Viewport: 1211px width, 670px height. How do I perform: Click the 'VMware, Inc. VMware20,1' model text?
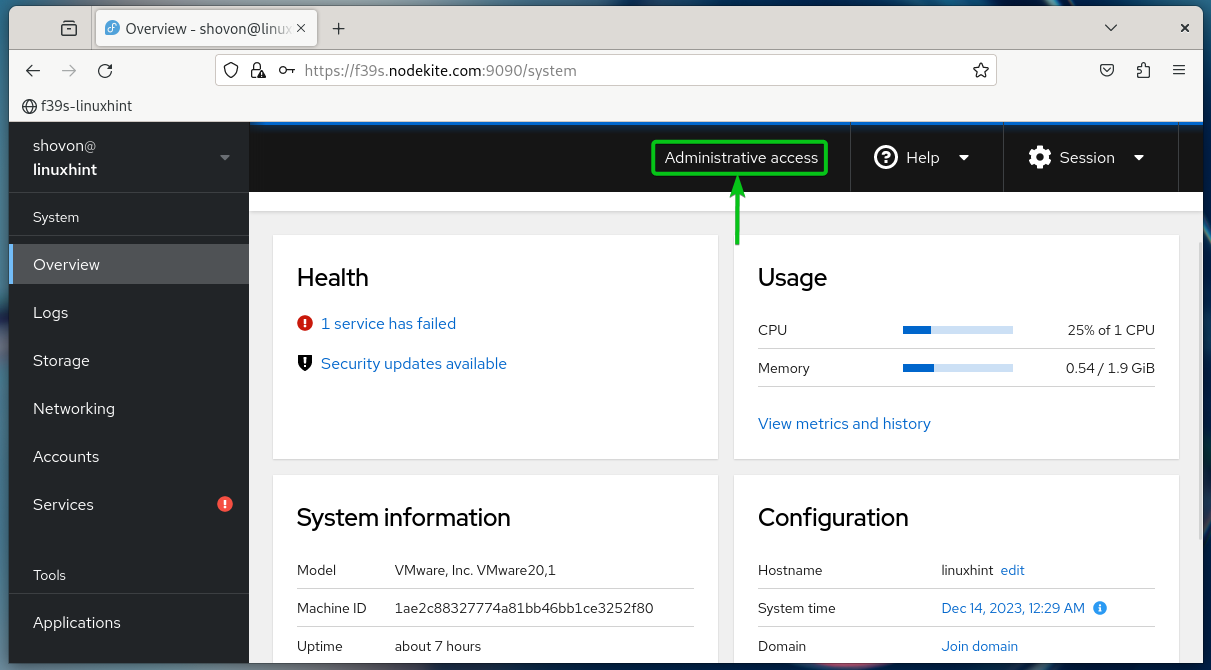475,570
